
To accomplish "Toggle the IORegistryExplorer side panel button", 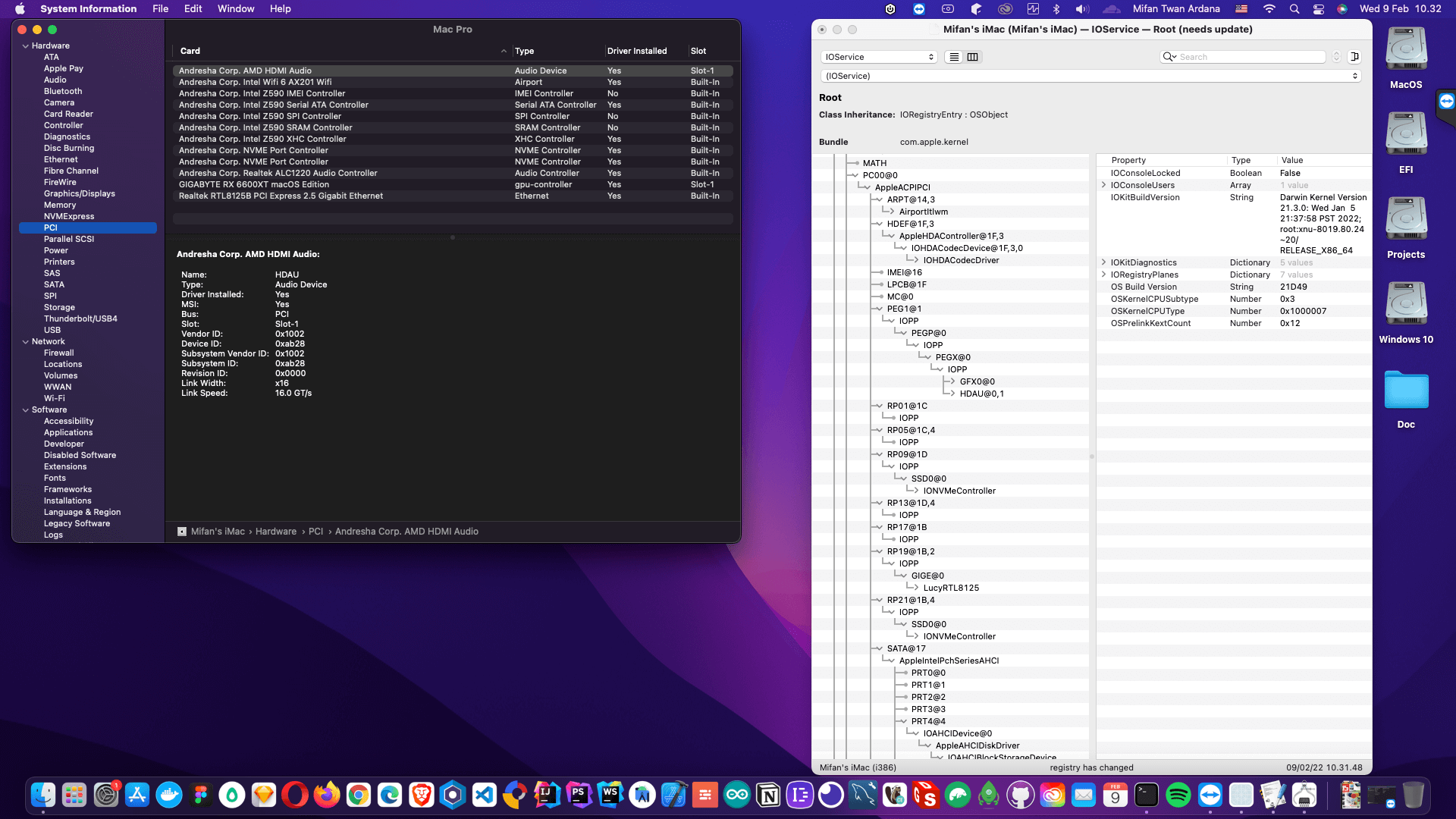I will coord(1354,57).
